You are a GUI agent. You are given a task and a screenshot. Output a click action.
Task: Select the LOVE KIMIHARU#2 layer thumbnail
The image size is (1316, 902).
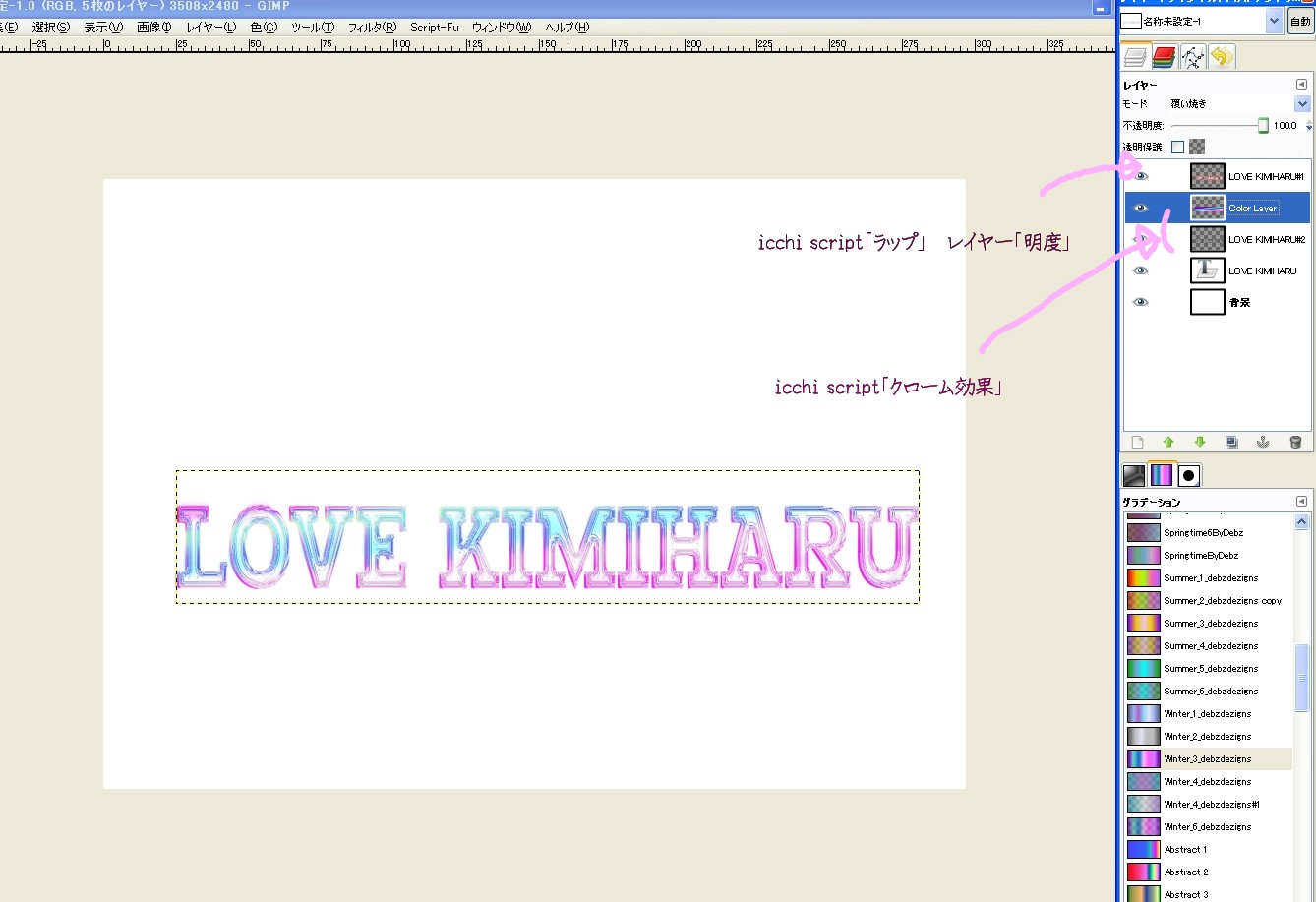click(x=1207, y=239)
